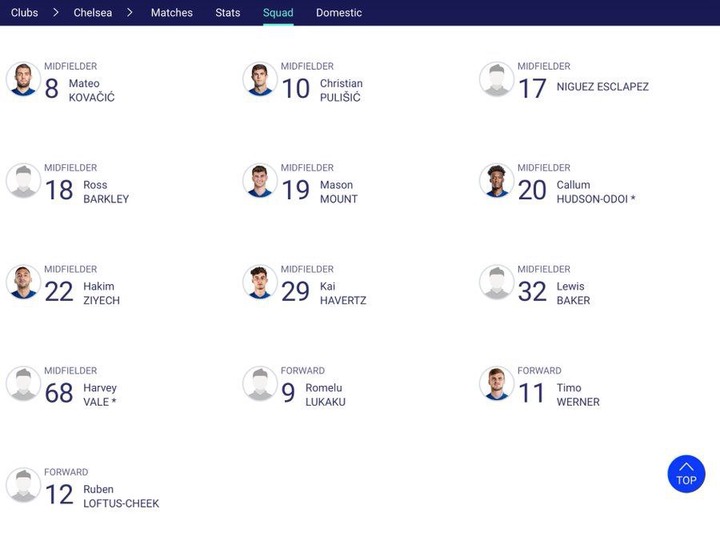The image size is (720, 553).
Task: Click Romelu Lukaku's placeholder avatar
Action: click(x=260, y=384)
